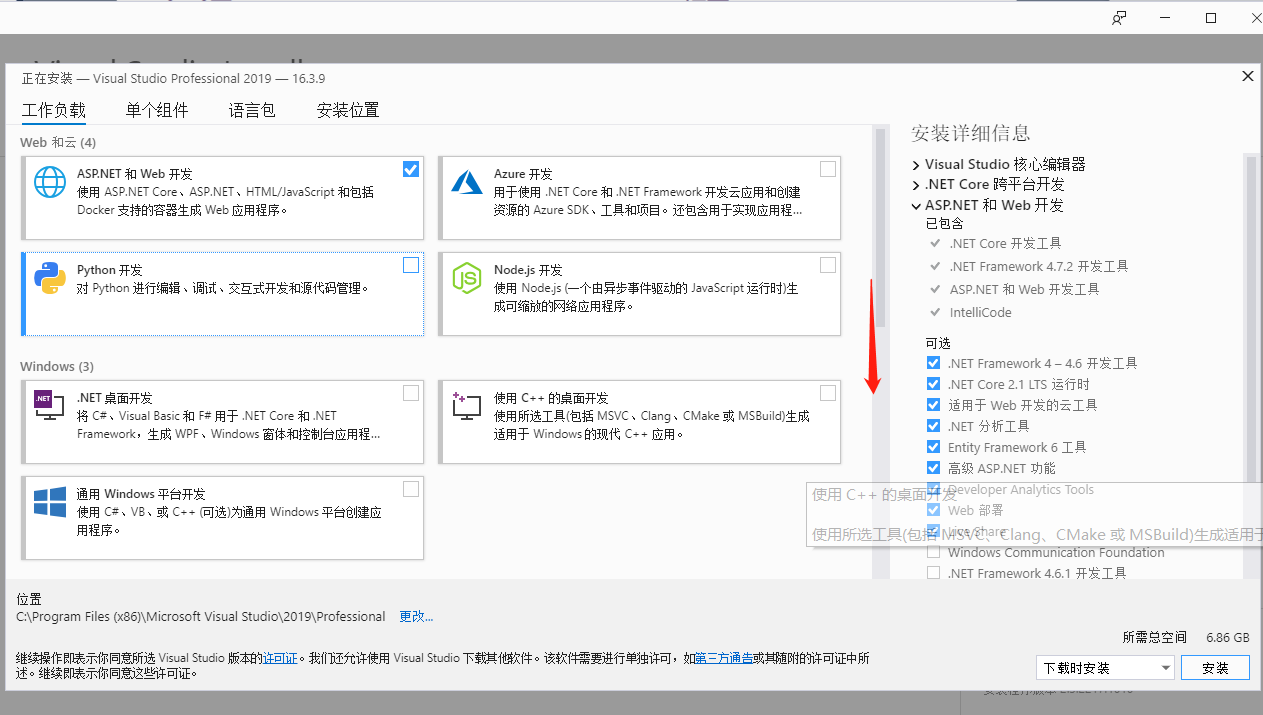Check the .NET 桌面开发 workload checkbox
1263x715 pixels.
pos(411,393)
